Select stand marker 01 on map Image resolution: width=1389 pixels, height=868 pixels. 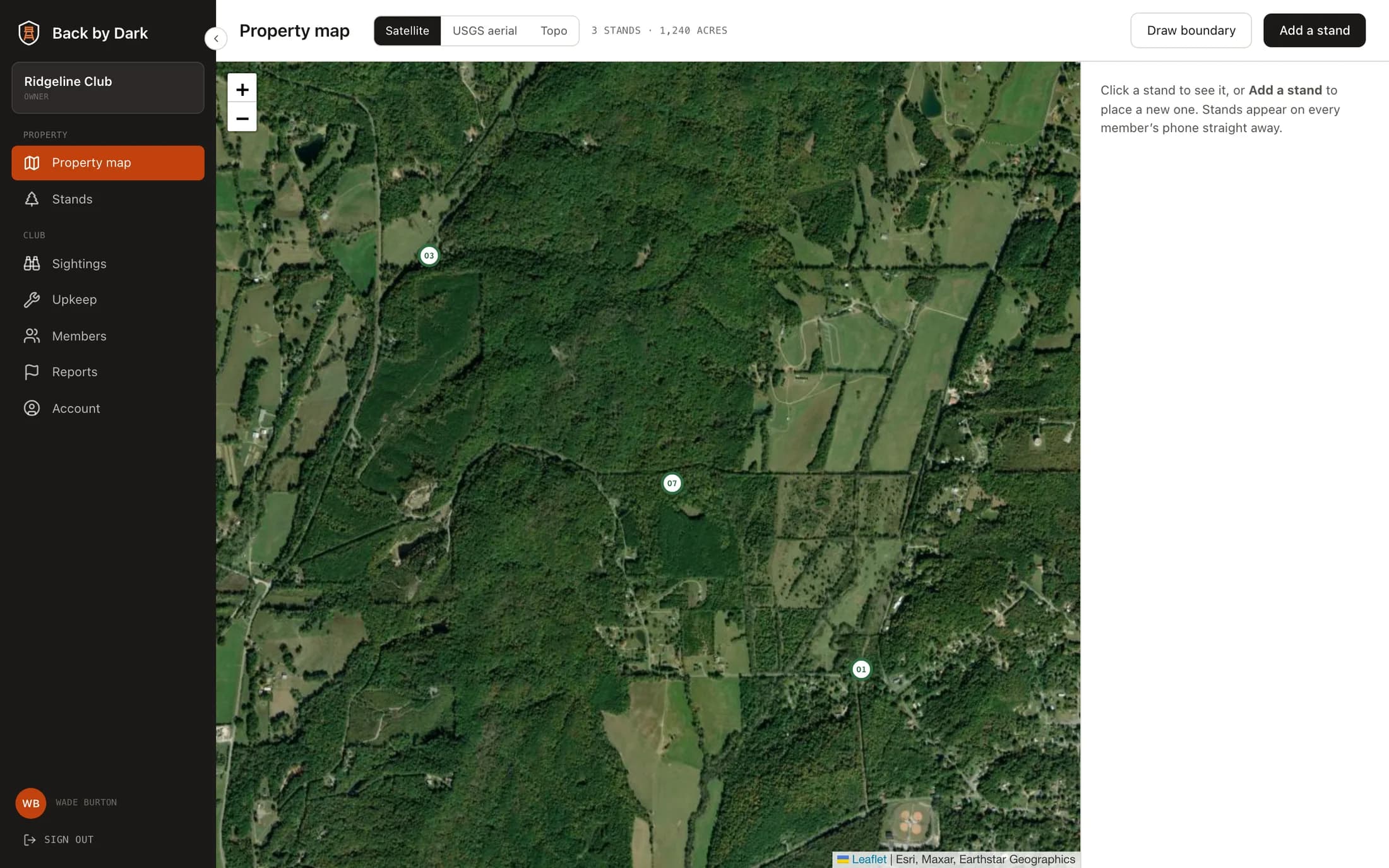coord(861,670)
